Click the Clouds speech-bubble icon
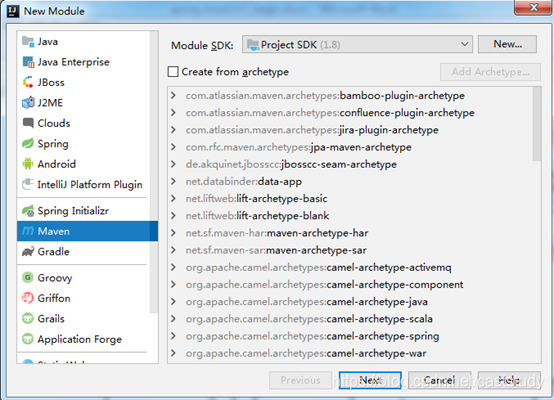The image size is (554, 400). point(28,123)
